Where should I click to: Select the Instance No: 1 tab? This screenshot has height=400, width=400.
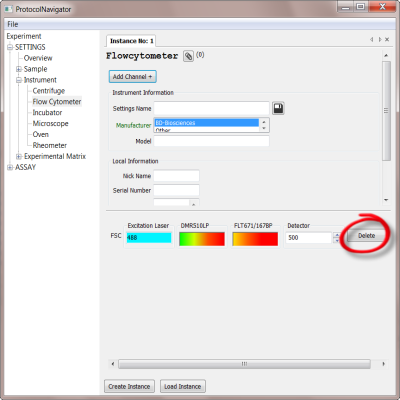pyautogui.click(x=131, y=41)
